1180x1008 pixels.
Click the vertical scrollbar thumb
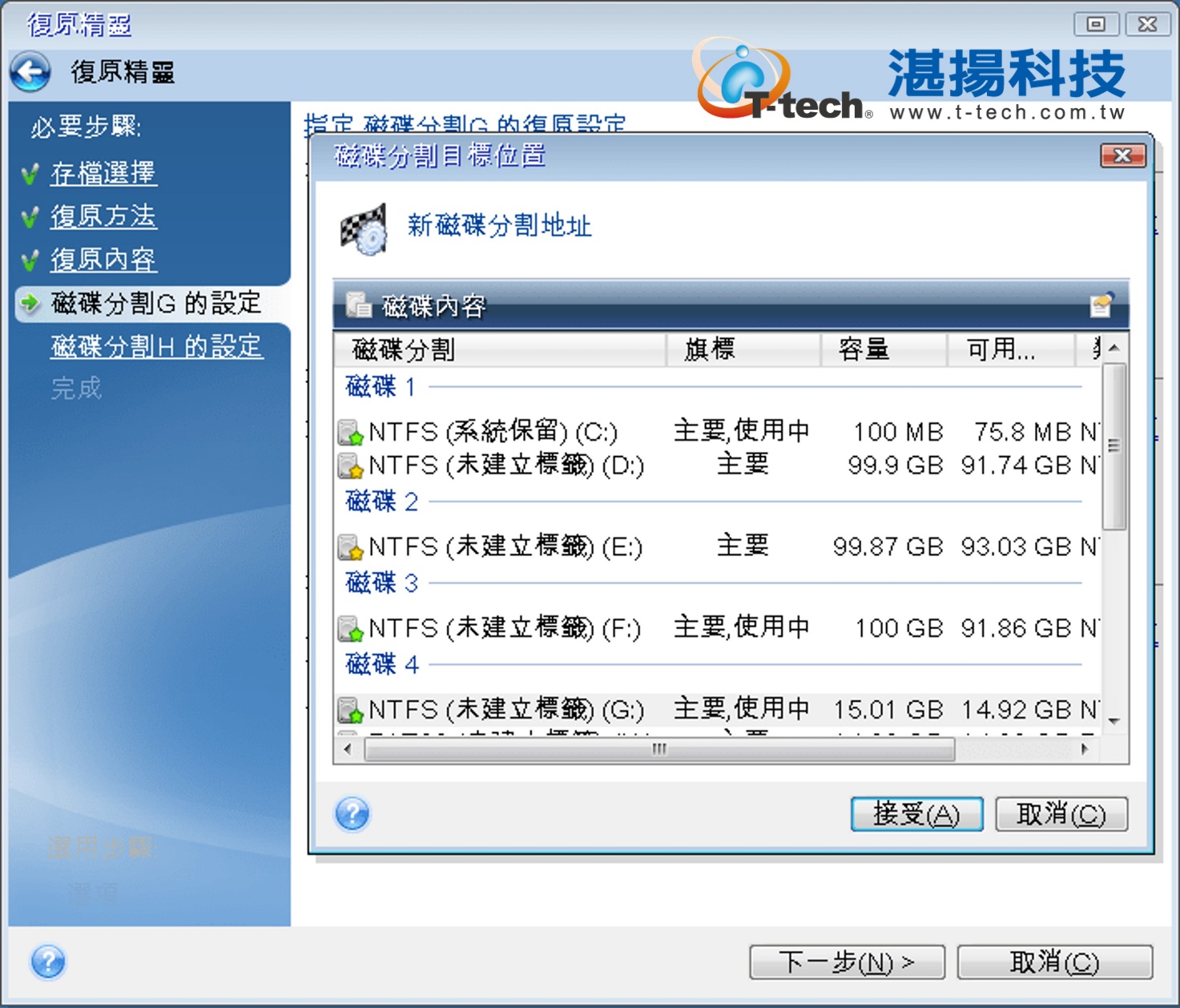tap(1114, 446)
